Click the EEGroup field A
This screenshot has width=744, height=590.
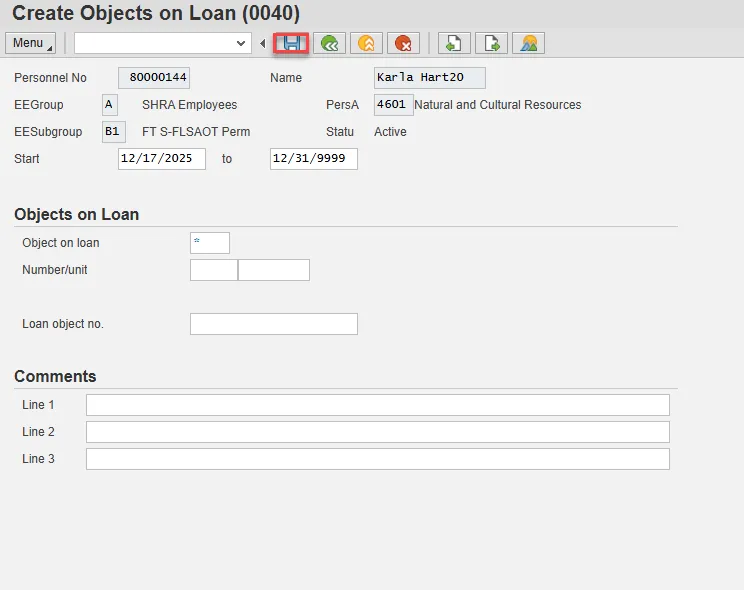pyautogui.click(x=110, y=104)
